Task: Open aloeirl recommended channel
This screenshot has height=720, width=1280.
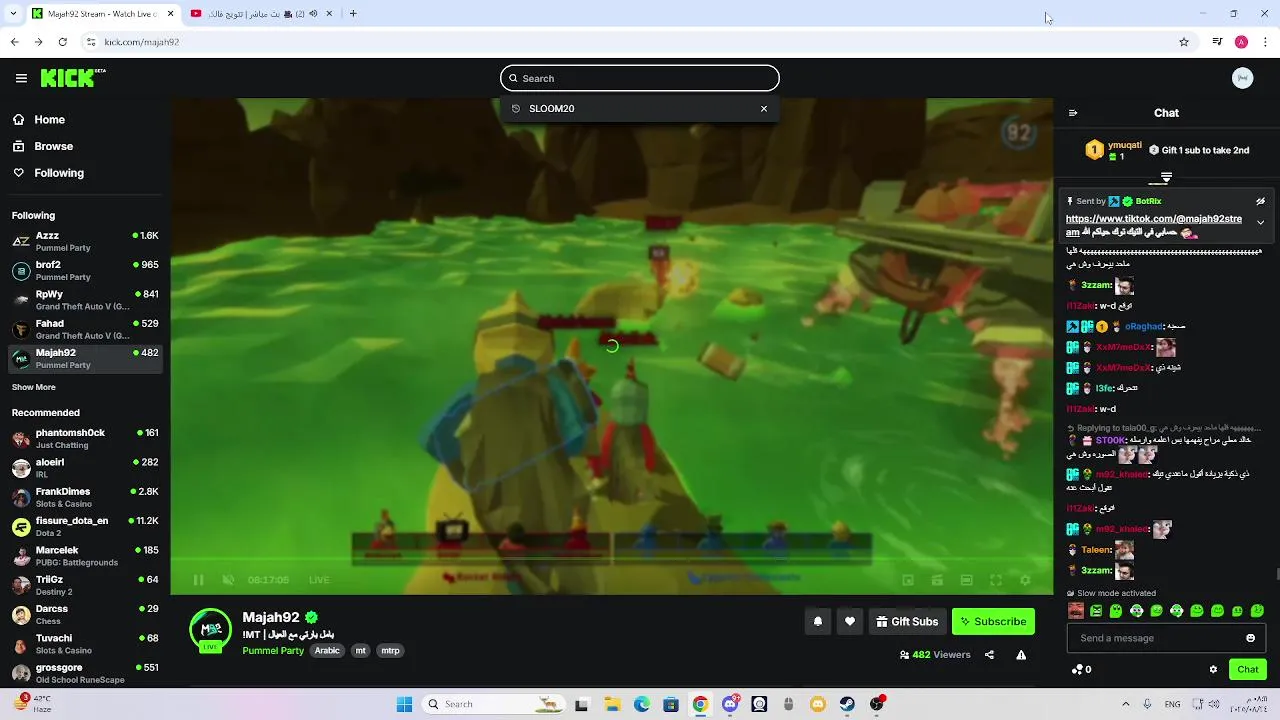Action: point(85,467)
